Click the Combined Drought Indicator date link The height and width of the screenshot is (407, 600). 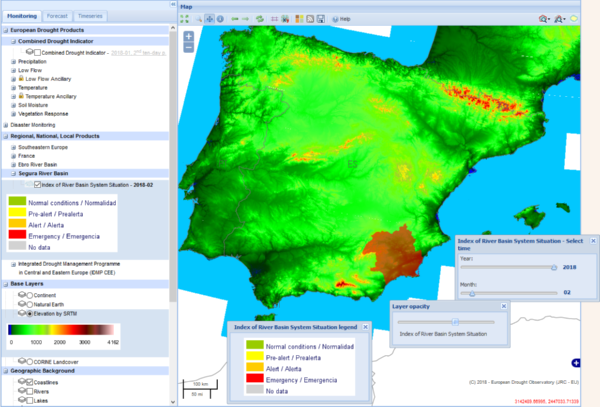[x=139, y=53]
